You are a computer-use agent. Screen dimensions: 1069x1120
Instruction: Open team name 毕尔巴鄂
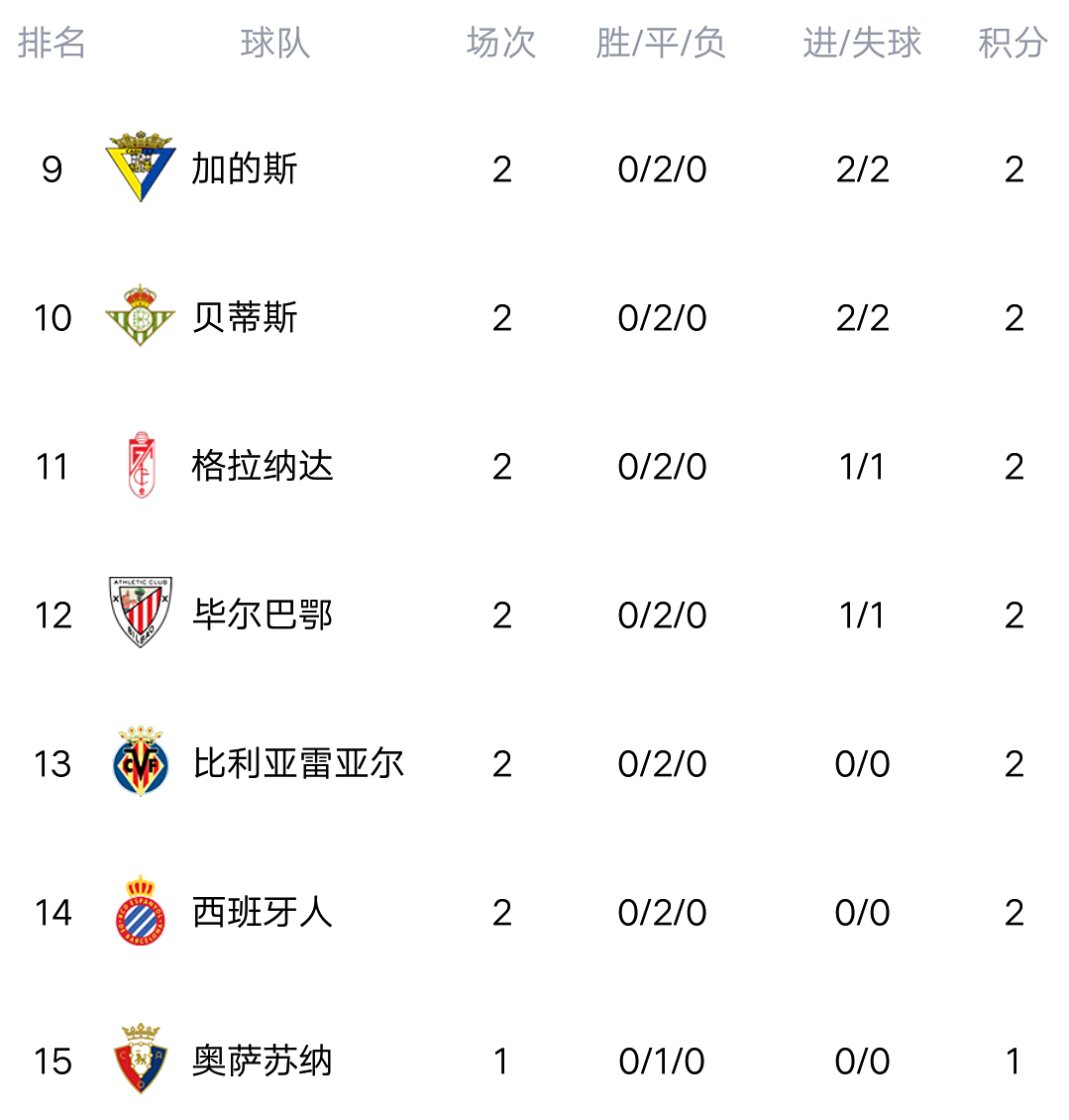[263, 615]
